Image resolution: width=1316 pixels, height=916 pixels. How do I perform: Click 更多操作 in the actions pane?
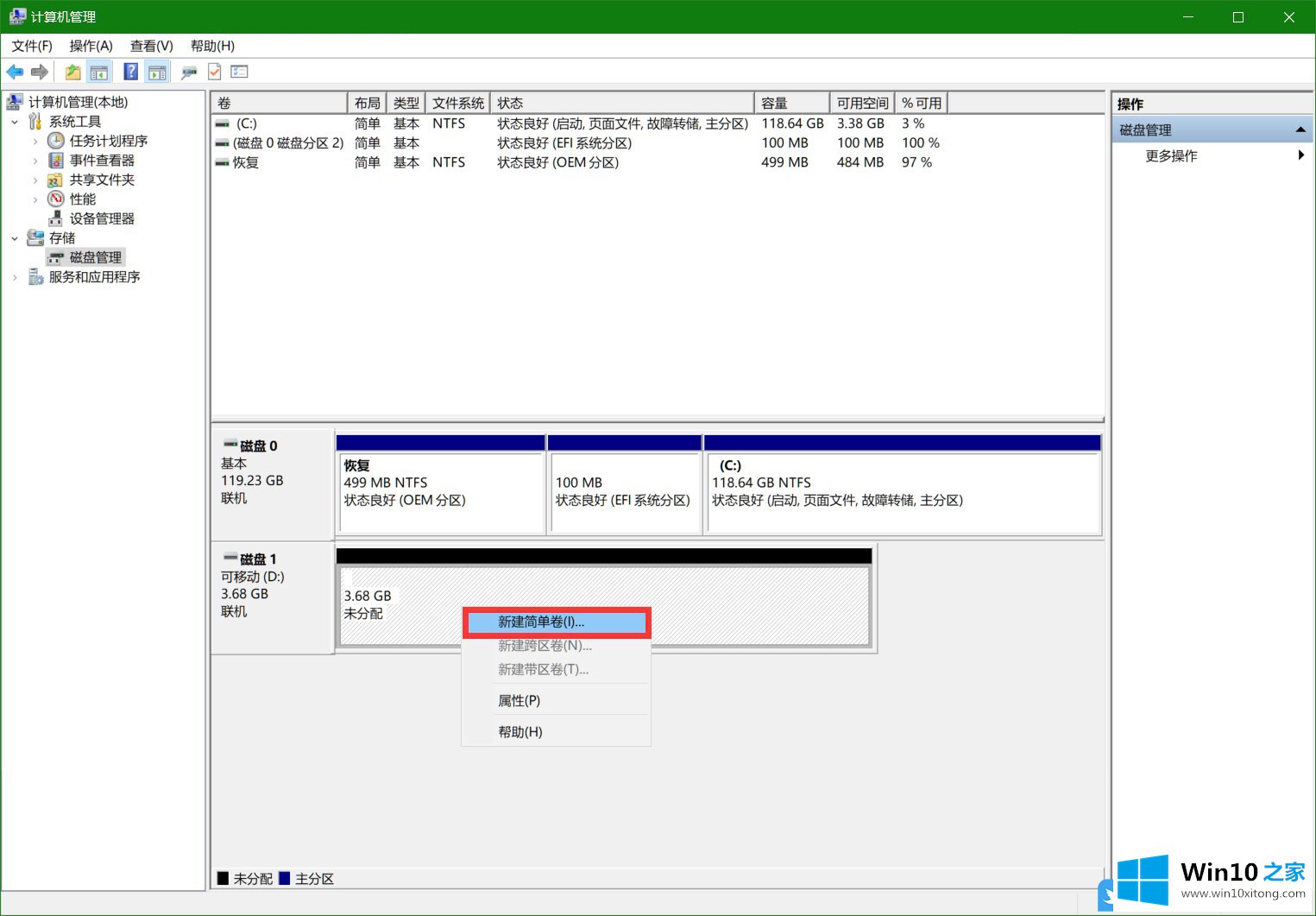point(1171,155)
